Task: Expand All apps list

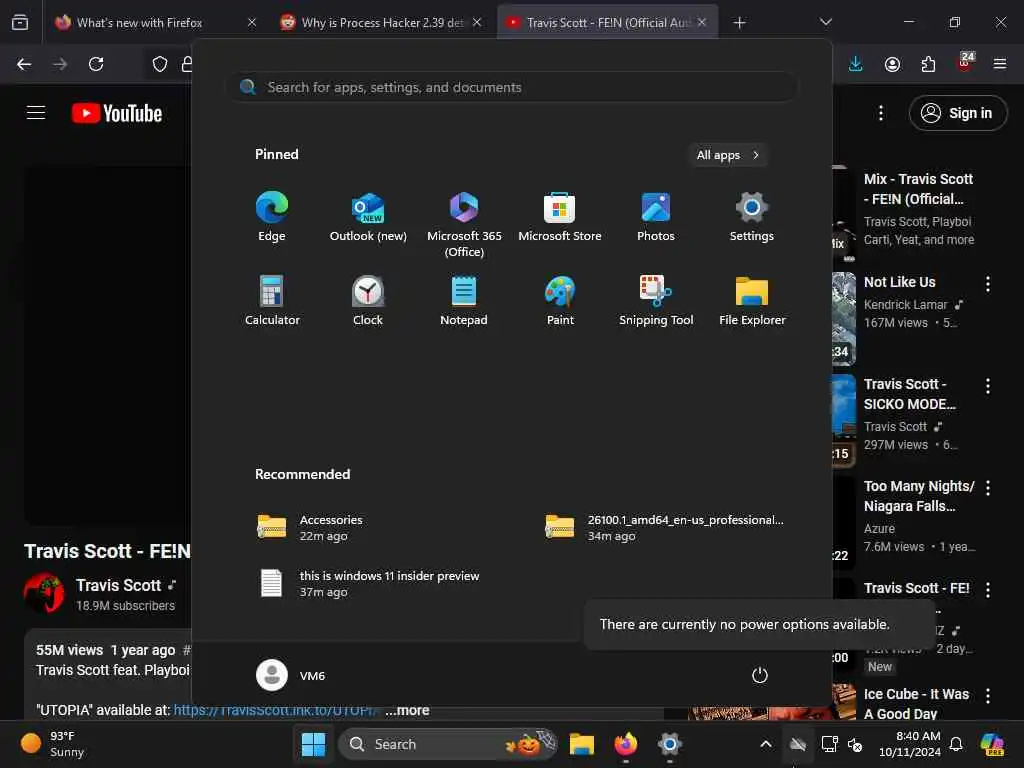Action: [x=728, y=155]
